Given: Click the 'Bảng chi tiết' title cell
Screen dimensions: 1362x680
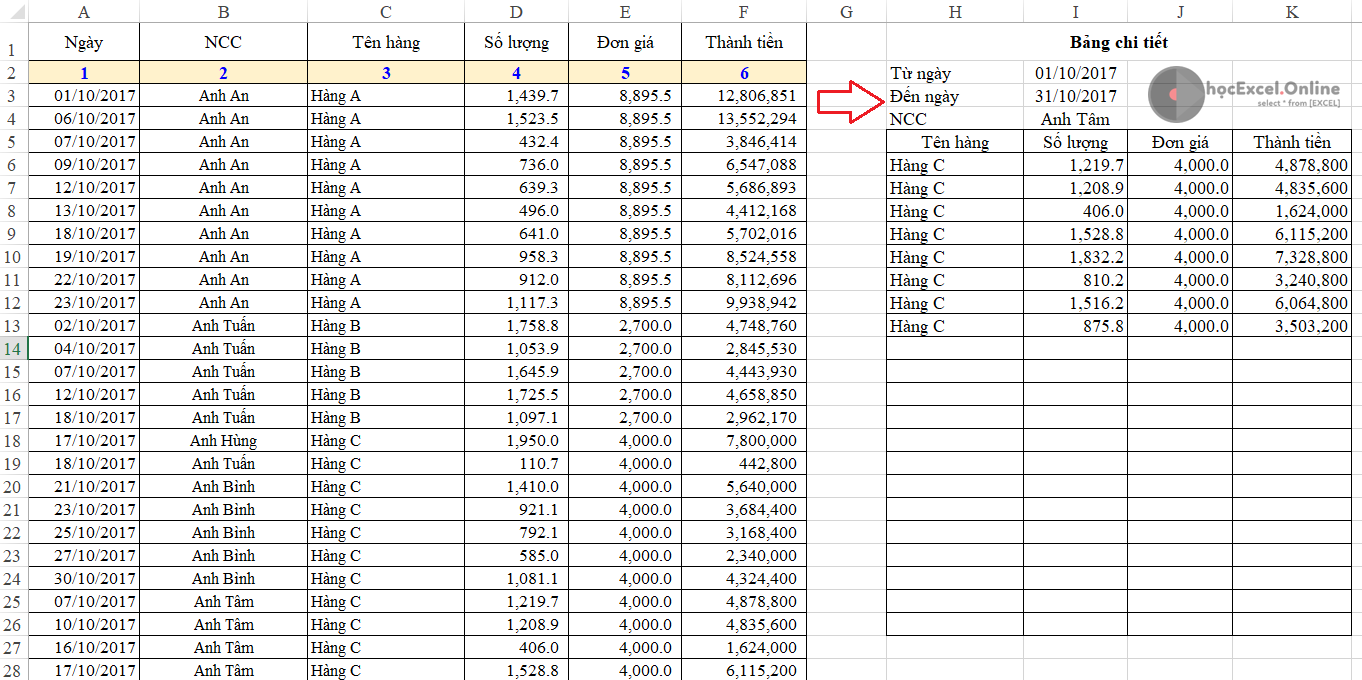Looking at the screenshot, I should click(x=1119, y=42).
